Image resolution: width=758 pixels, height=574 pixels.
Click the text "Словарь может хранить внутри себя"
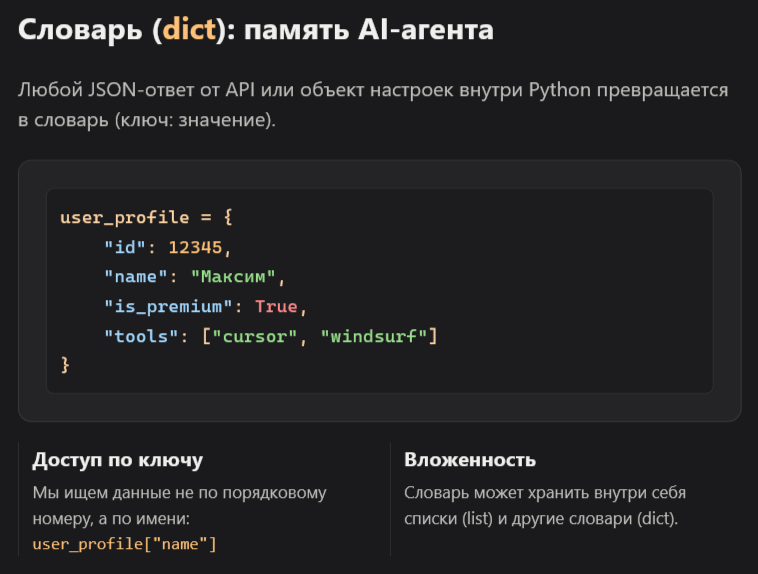[x=545, y=493]
